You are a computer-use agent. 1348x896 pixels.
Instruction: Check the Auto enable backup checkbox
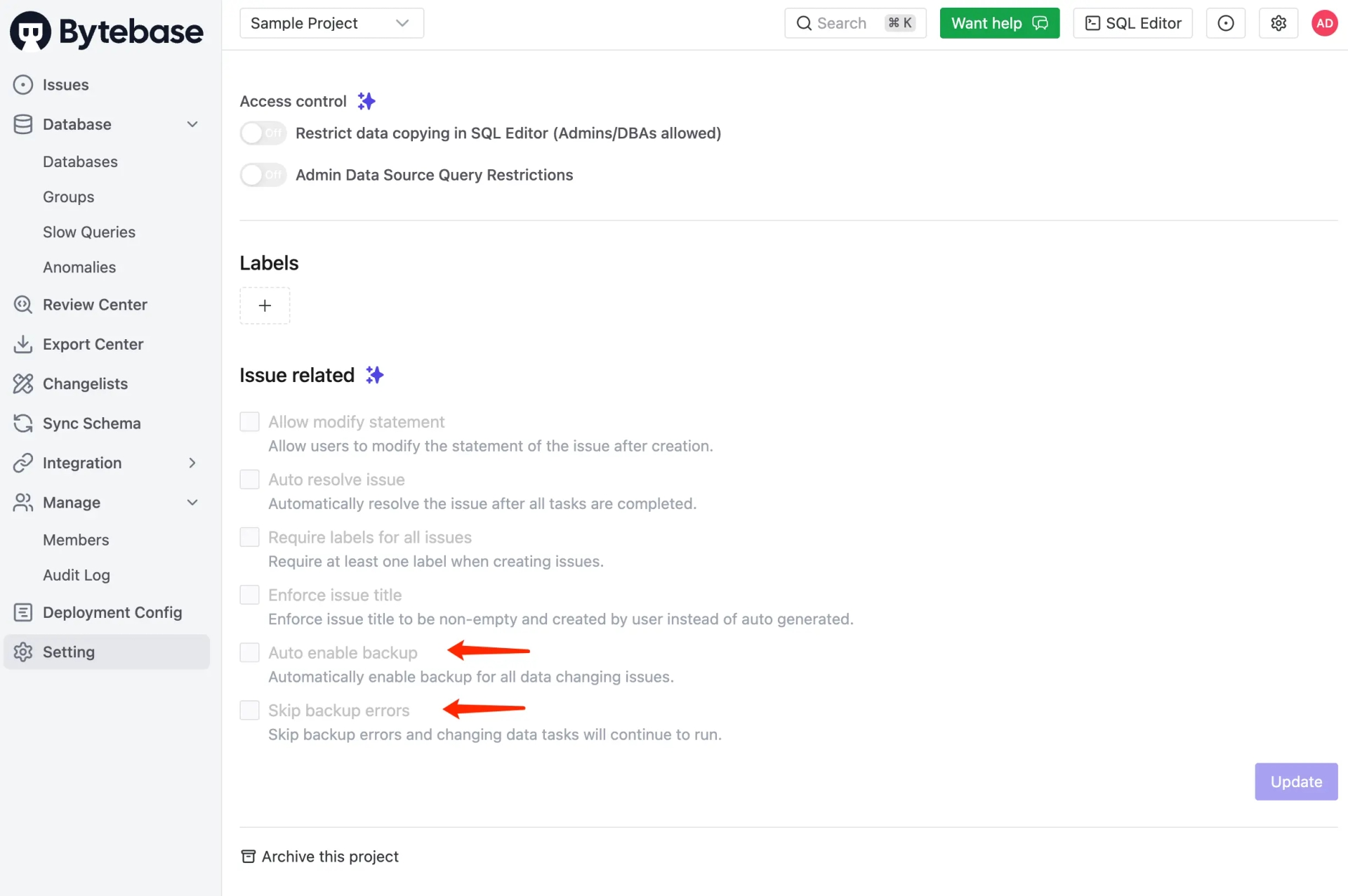(x=249, y=652)
